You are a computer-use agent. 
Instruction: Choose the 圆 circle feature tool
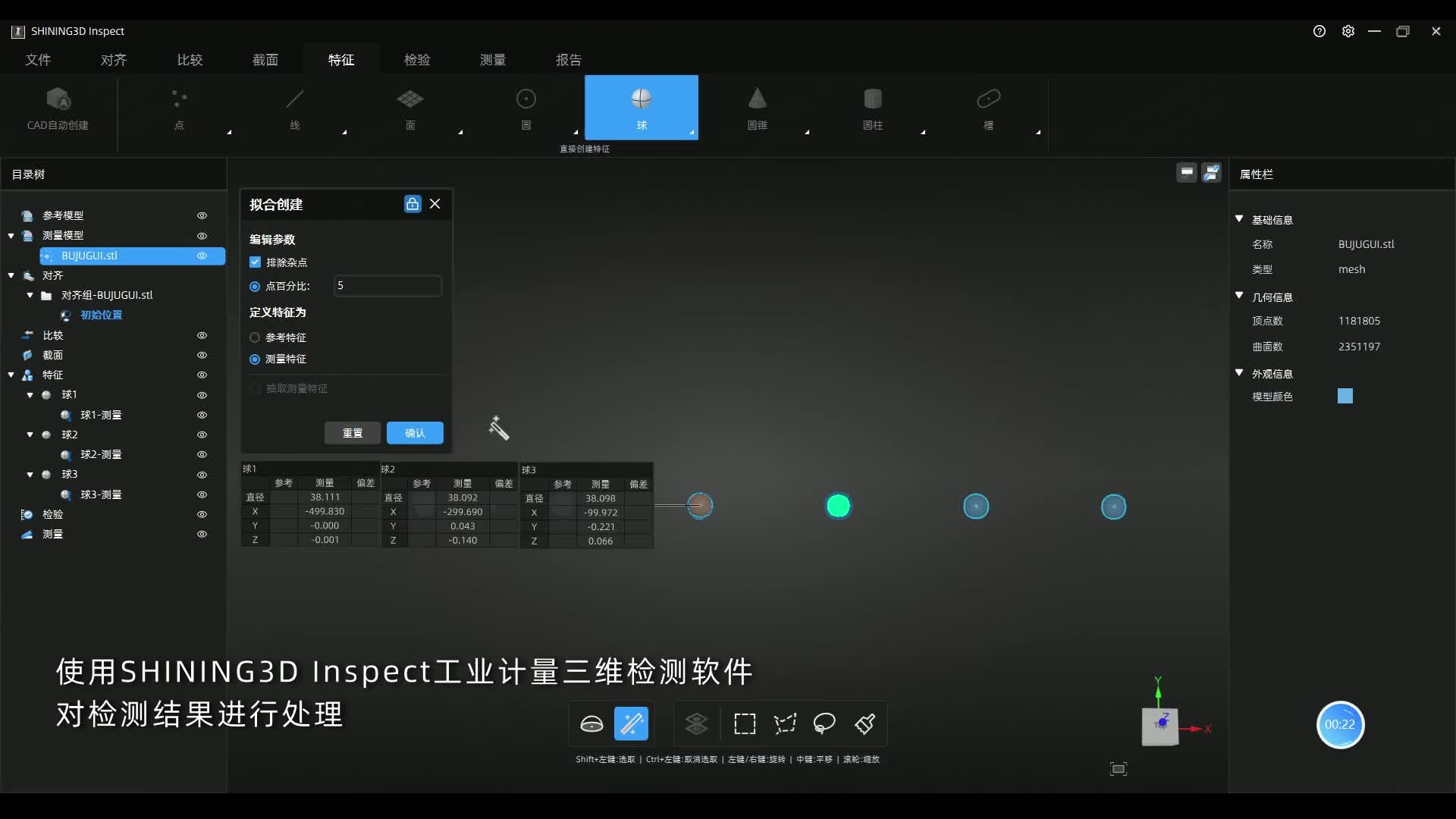coord(526,107)
